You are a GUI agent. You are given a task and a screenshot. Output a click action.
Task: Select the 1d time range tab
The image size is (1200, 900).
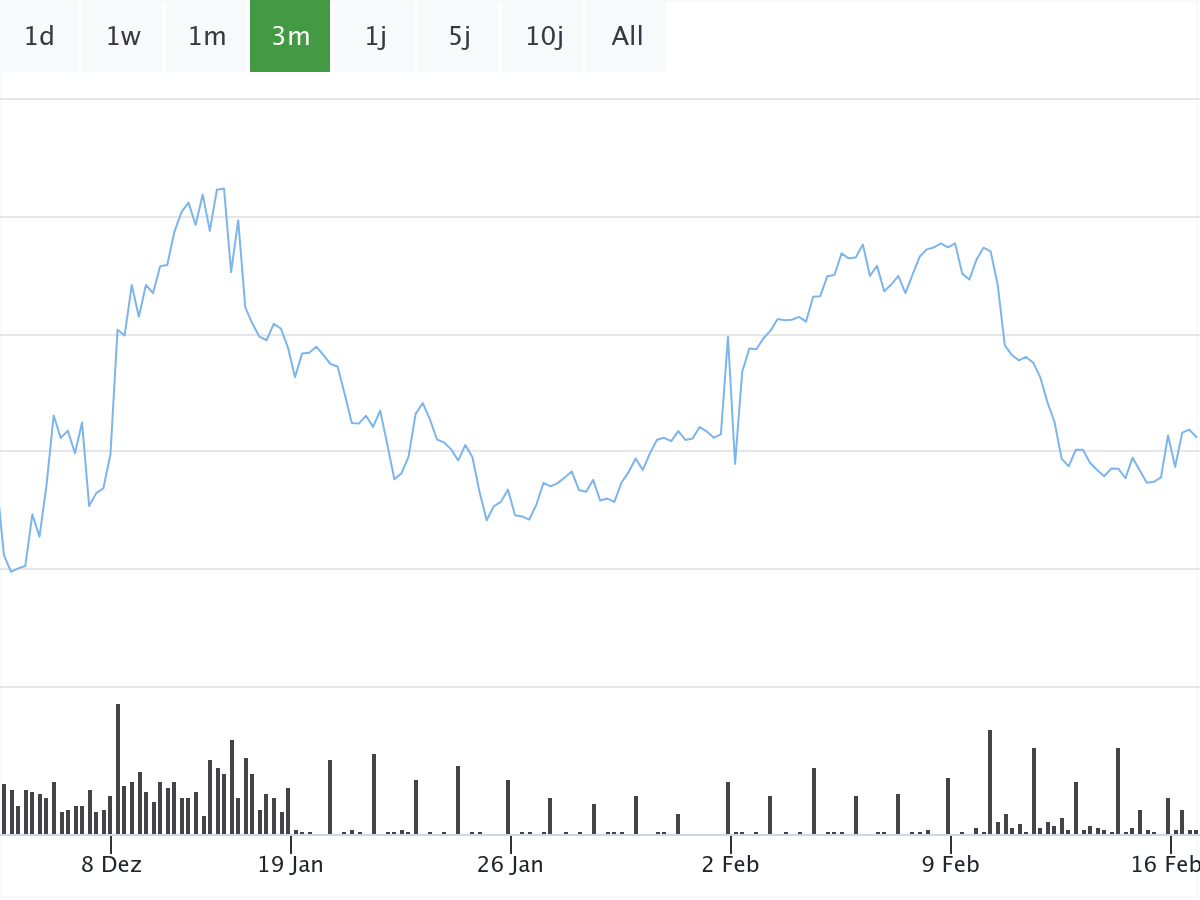click(x=39, y=37)
